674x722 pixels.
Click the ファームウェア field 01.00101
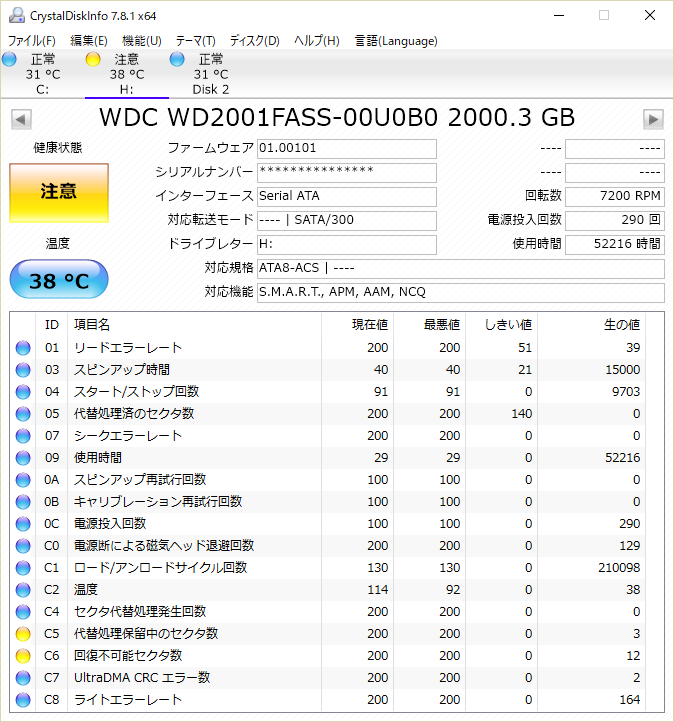pyautogui.click(x=347, y=149)
